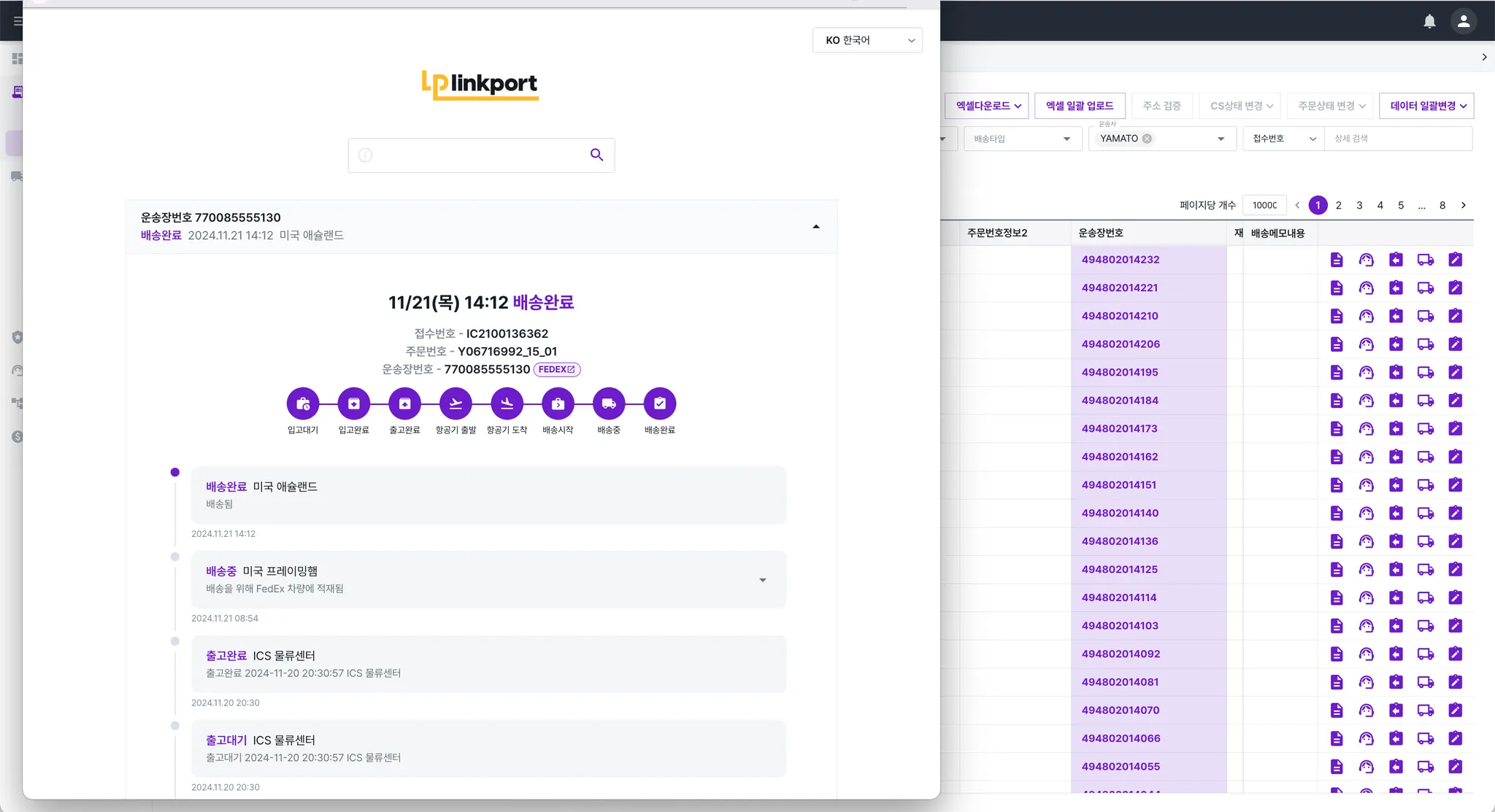Image resolution: width=1495 pixels, height=812 pixels.
Task: Go to page 3 in pagination
Action: [1359, 205]
